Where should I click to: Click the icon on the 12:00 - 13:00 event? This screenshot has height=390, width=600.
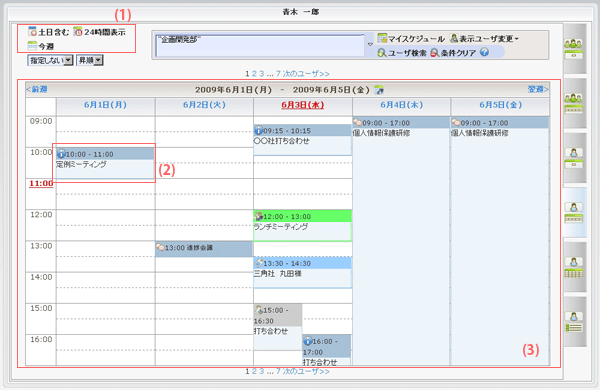pyautogui.click(x=259, y=216)
